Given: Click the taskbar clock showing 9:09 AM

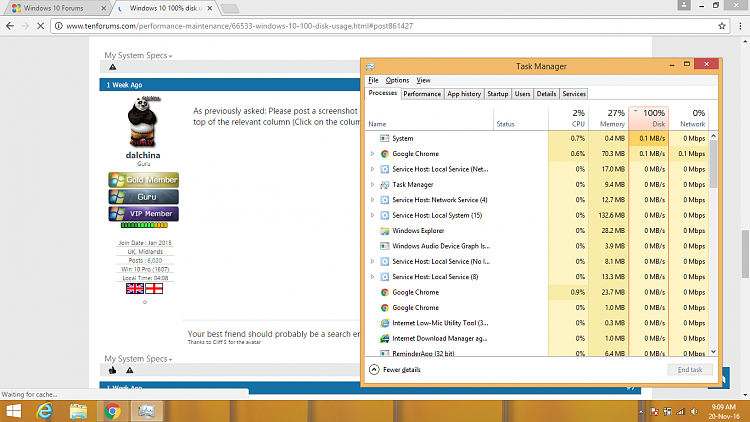Looking at the screenshot, I should click(724, 411).
